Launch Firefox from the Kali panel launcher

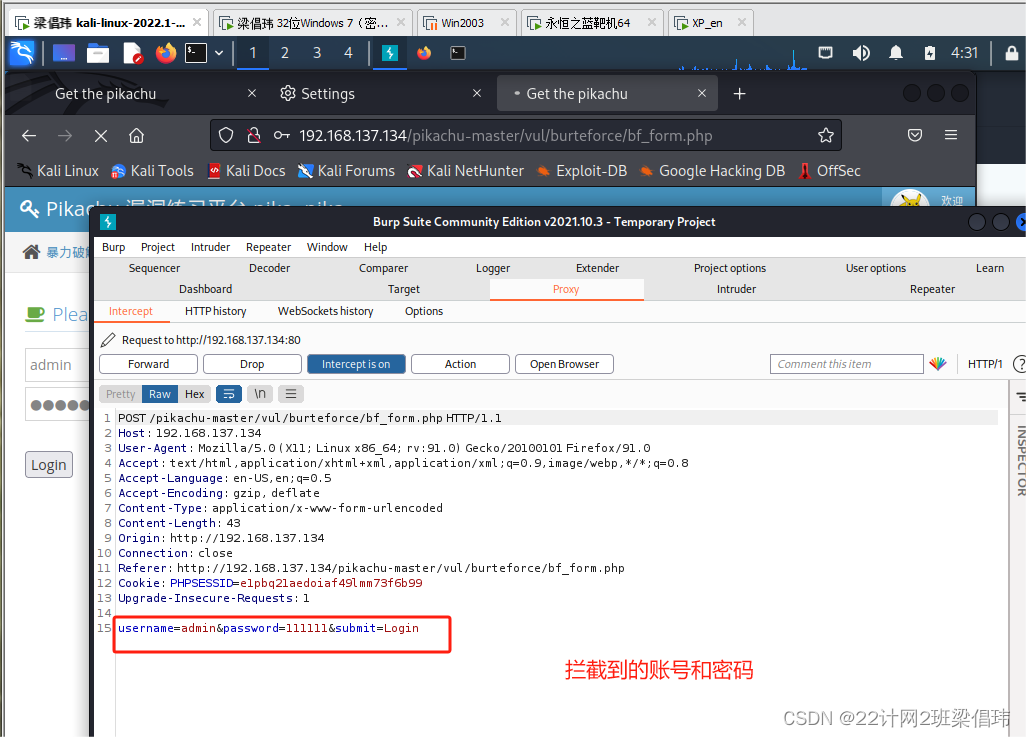[x=166, y=53]
